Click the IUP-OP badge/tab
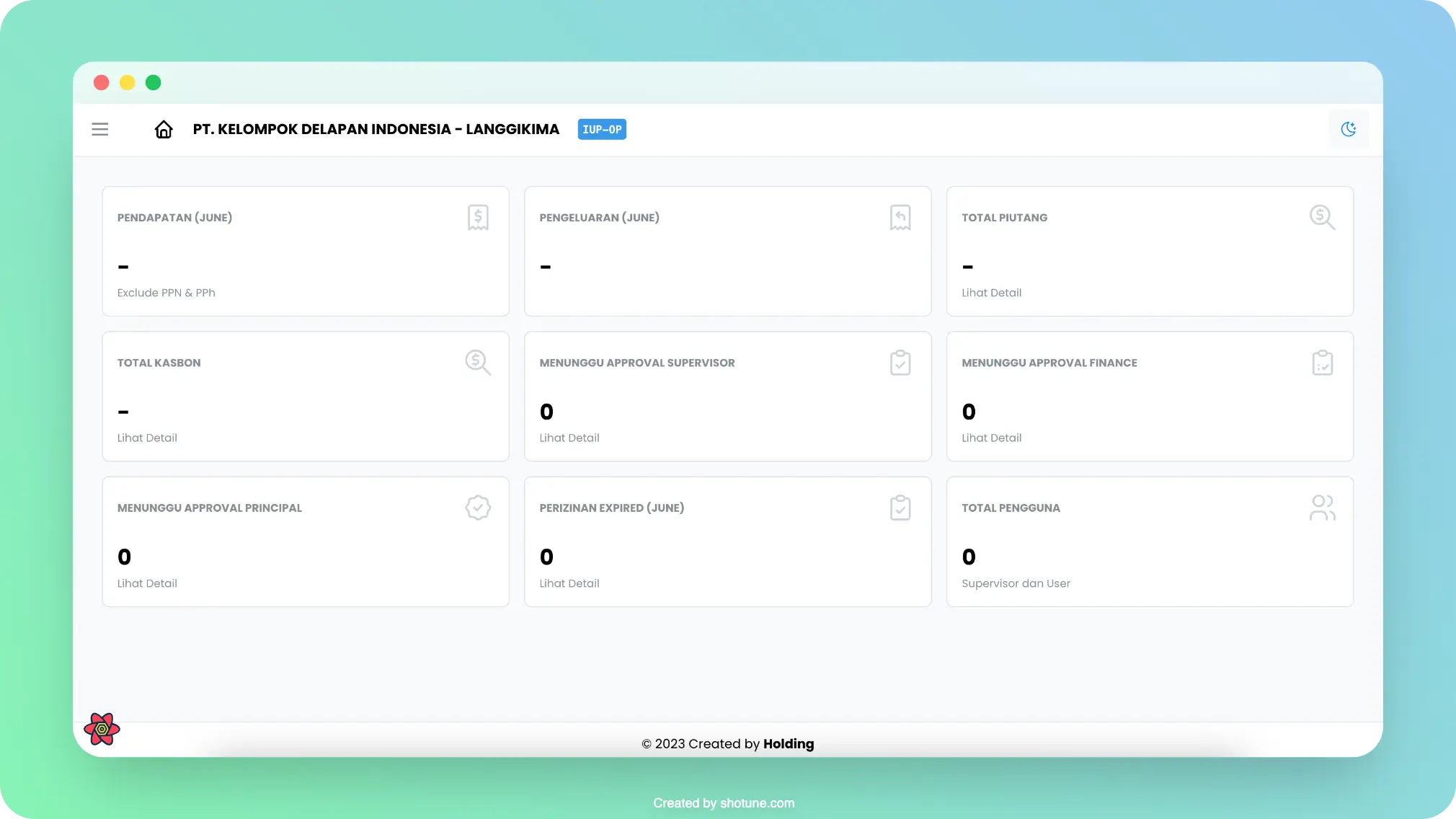Image resolution: width=1456 pixels, height=819 pixels. [x=601, y=129]
